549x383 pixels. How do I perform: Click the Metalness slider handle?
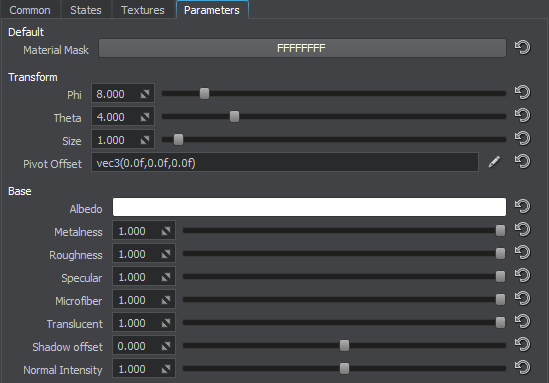[x=500, y=230]
